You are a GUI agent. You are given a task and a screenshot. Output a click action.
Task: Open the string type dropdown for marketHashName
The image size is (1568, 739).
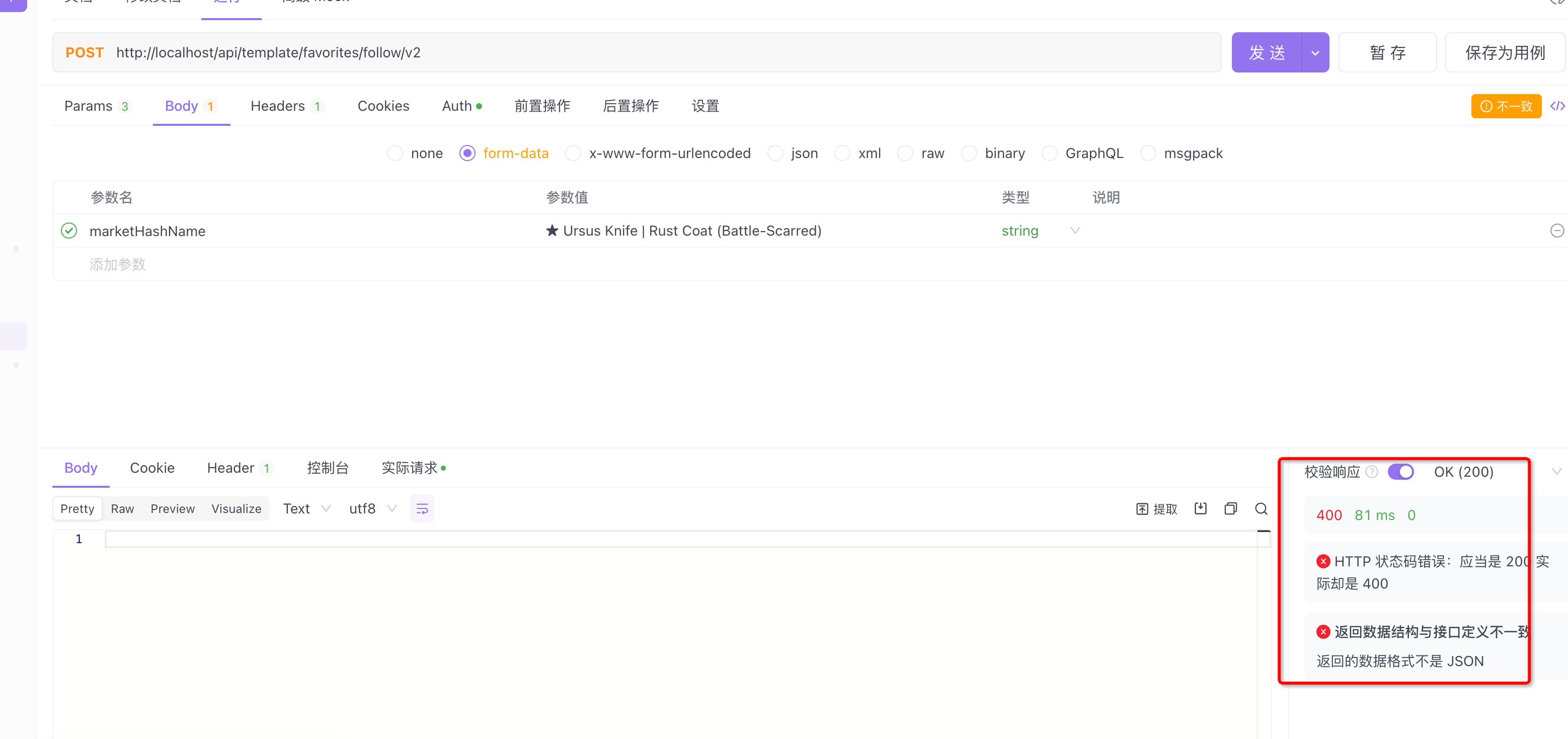[x=1074, y=231]
